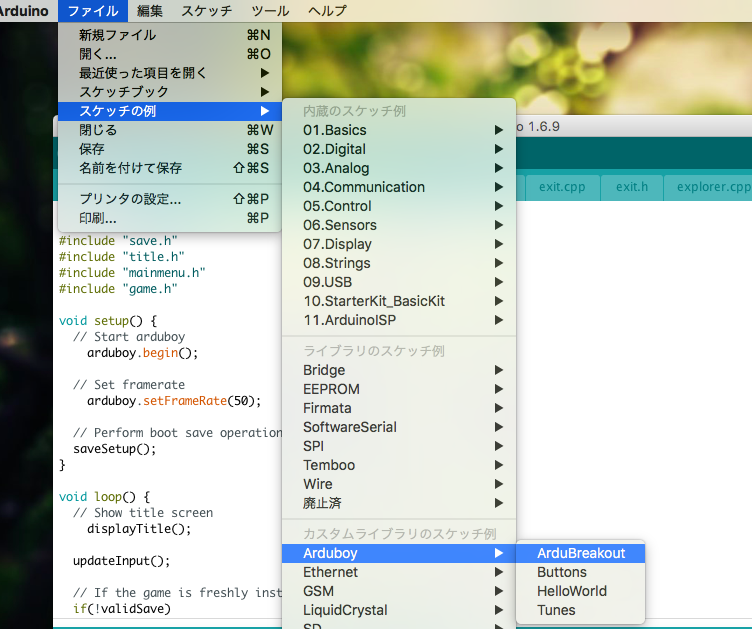Open the SoftwareSerial library examples
The width and height of the screenshot is (752, 629).
tap(399, 427)
